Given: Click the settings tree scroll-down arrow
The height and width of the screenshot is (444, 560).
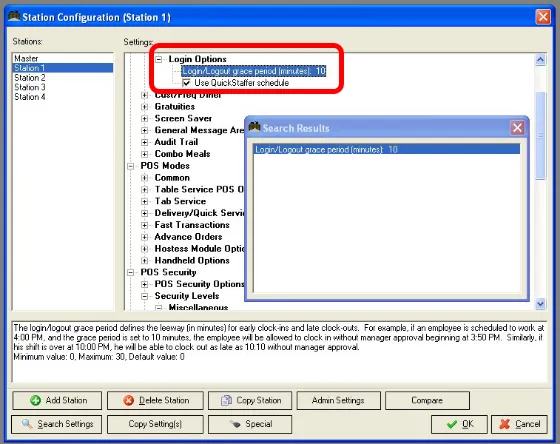Looking at the screenshot, I should (x=540, y=304).
